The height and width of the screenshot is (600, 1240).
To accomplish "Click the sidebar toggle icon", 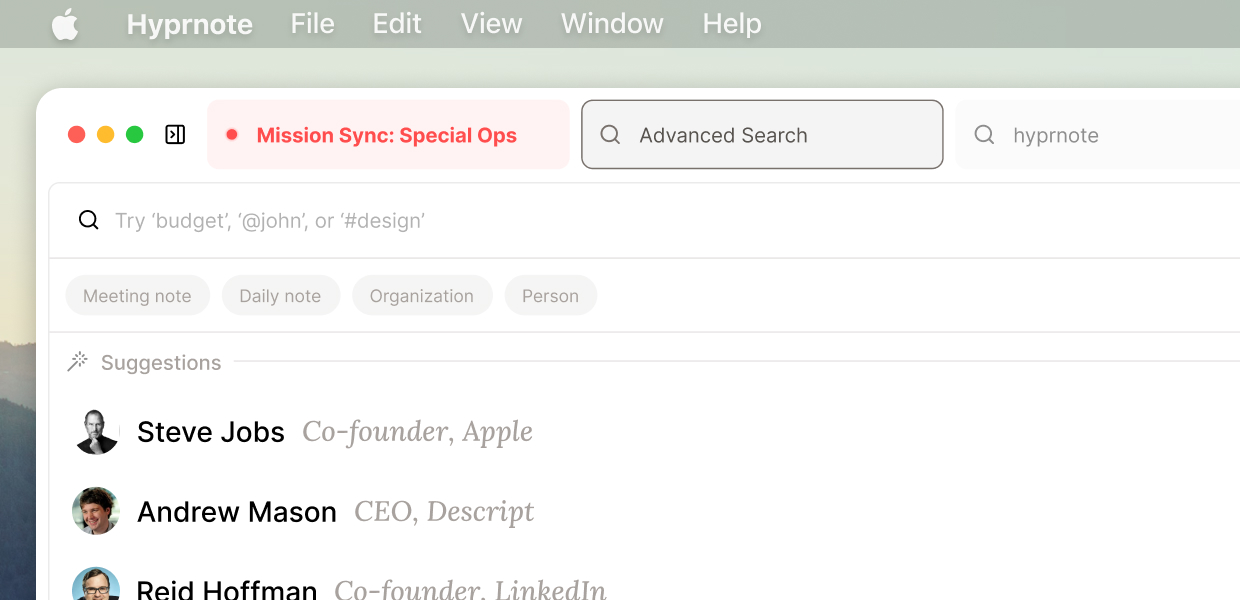I will pyautogui.click(x=174, y=133).
